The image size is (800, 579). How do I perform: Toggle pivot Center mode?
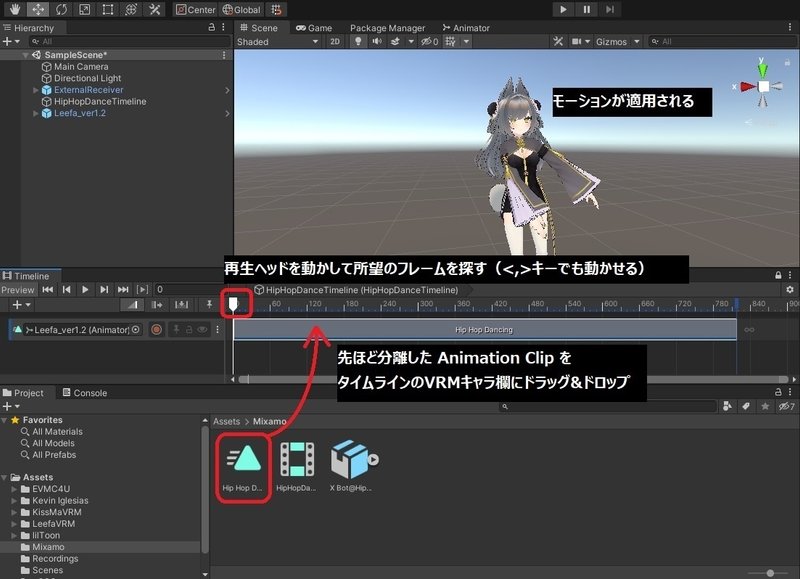click(x=196, y=10)
